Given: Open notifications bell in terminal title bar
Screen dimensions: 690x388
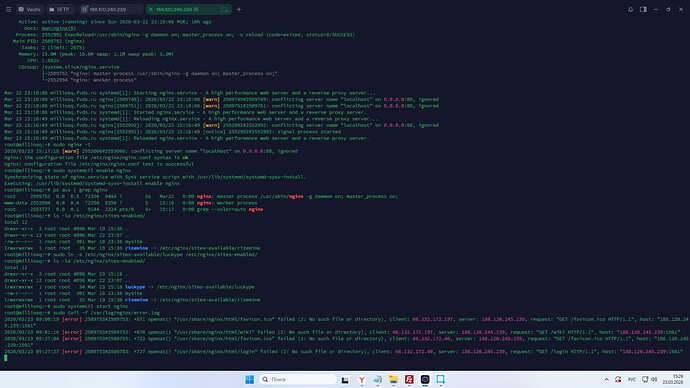Looking at the screenshot, I should pyautogui.click(x=630, y=9).
